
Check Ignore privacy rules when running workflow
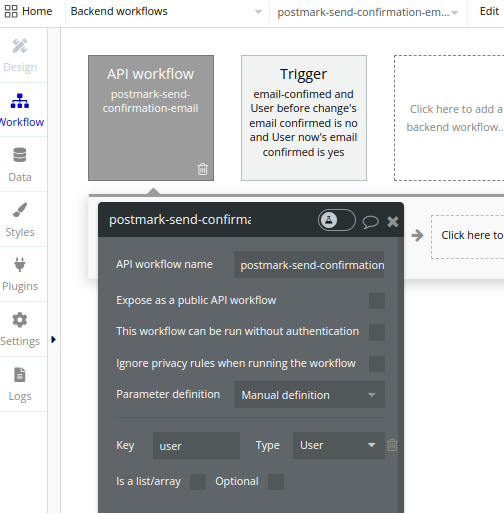(377, 364)
